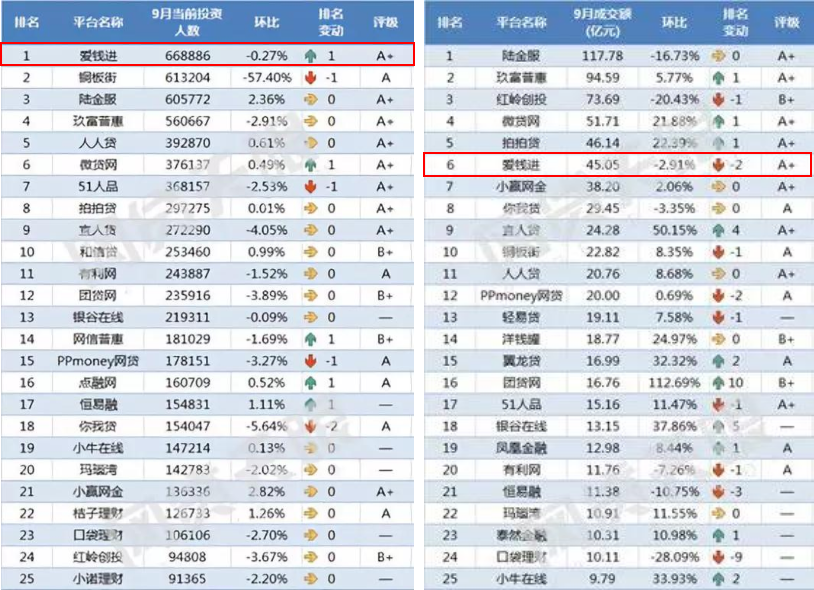
Task: Click the down arrow in the 178151 row
Action: pos(310,361)
